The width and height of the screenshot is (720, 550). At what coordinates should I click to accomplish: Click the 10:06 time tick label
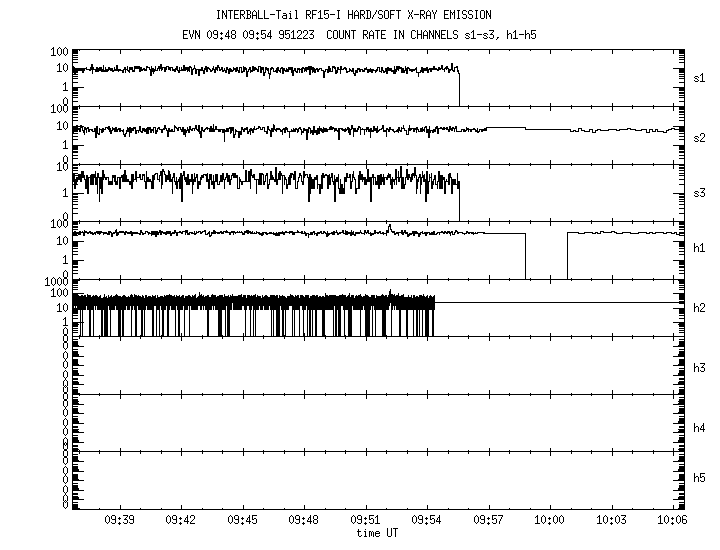pos(672,521)
